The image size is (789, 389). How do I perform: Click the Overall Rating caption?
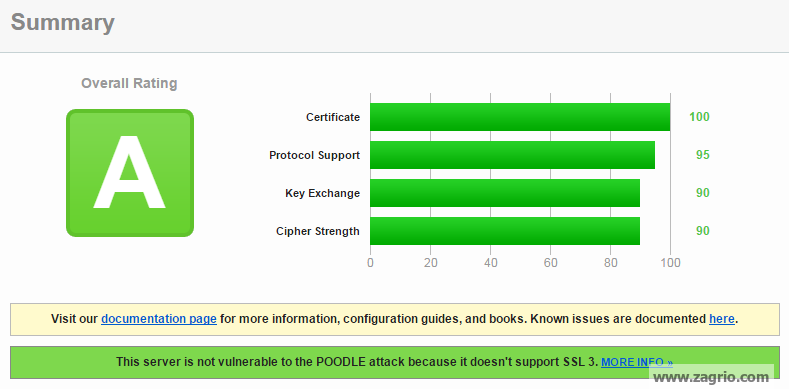[x=129, y=83]
